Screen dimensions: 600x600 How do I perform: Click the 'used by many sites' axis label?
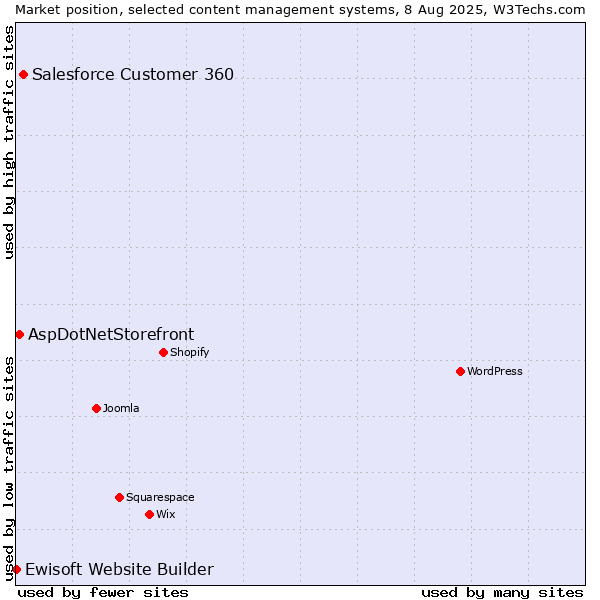(x=502, y=593)
